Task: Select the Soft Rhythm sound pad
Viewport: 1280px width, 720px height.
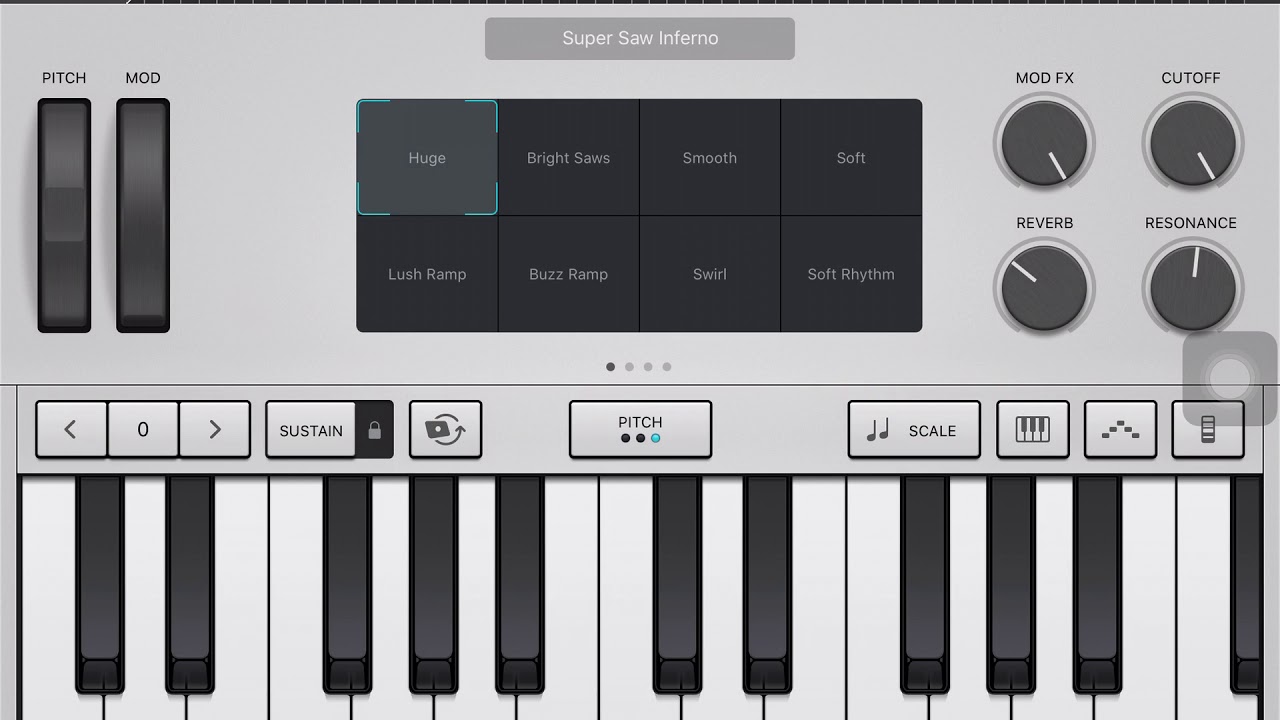Action: coord(851,274)
